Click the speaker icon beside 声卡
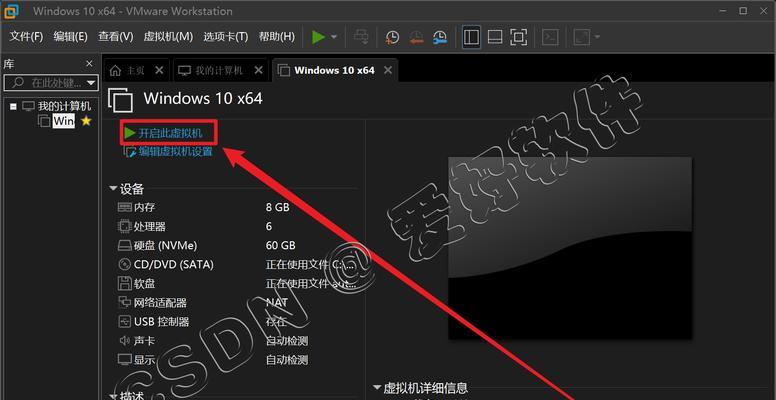776x400 pixels. tap(124, 341)
